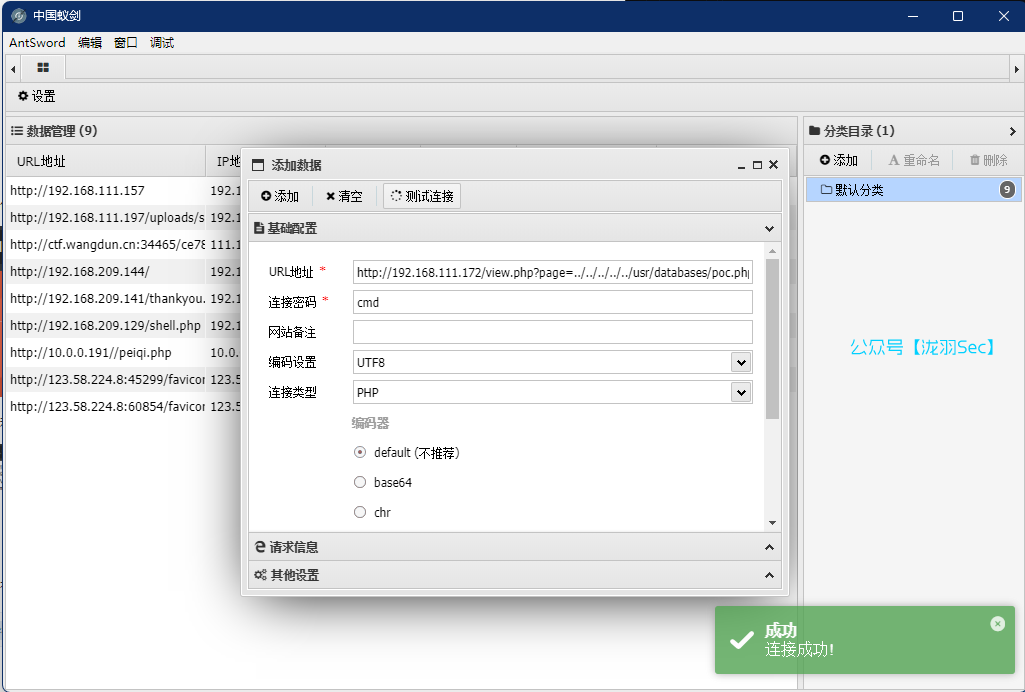Open the 连接类型 PHP dropdown
This screenshot has width=1025, height=692.
tap(740, 393)
